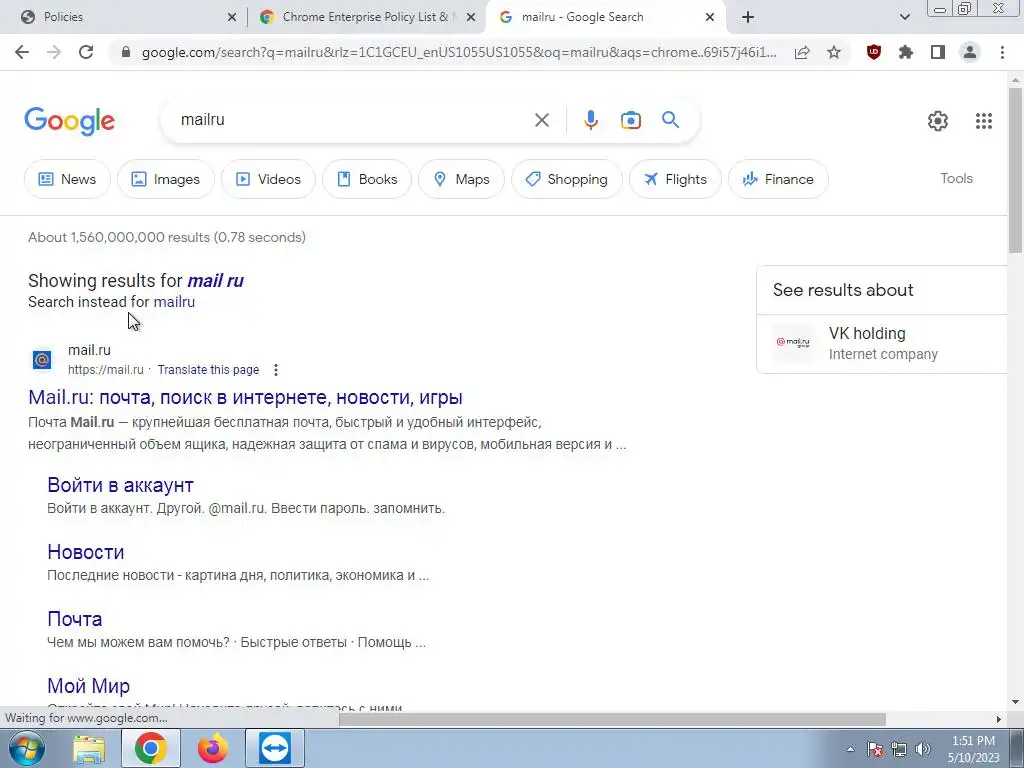Click the forward navigation arrow
Image resolution: width=1024 pixels, height=768 pixels.
54,52
